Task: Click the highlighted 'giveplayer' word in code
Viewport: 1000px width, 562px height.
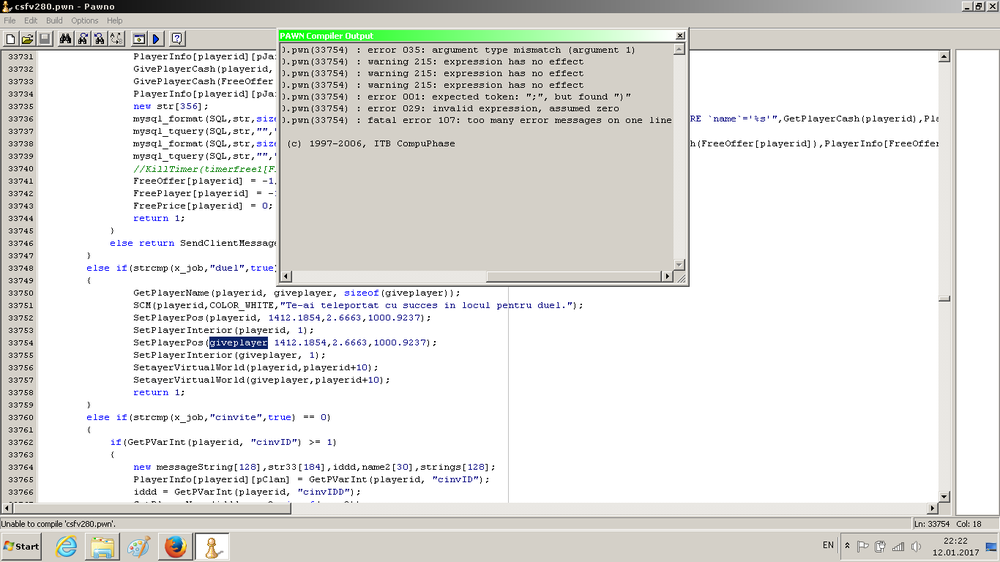Action: click(239, 343)
